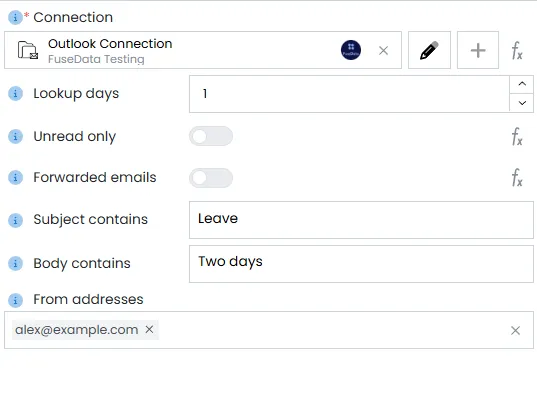Add a new connection with plus icon
This screenshot has width=537, height=411.
478,50
